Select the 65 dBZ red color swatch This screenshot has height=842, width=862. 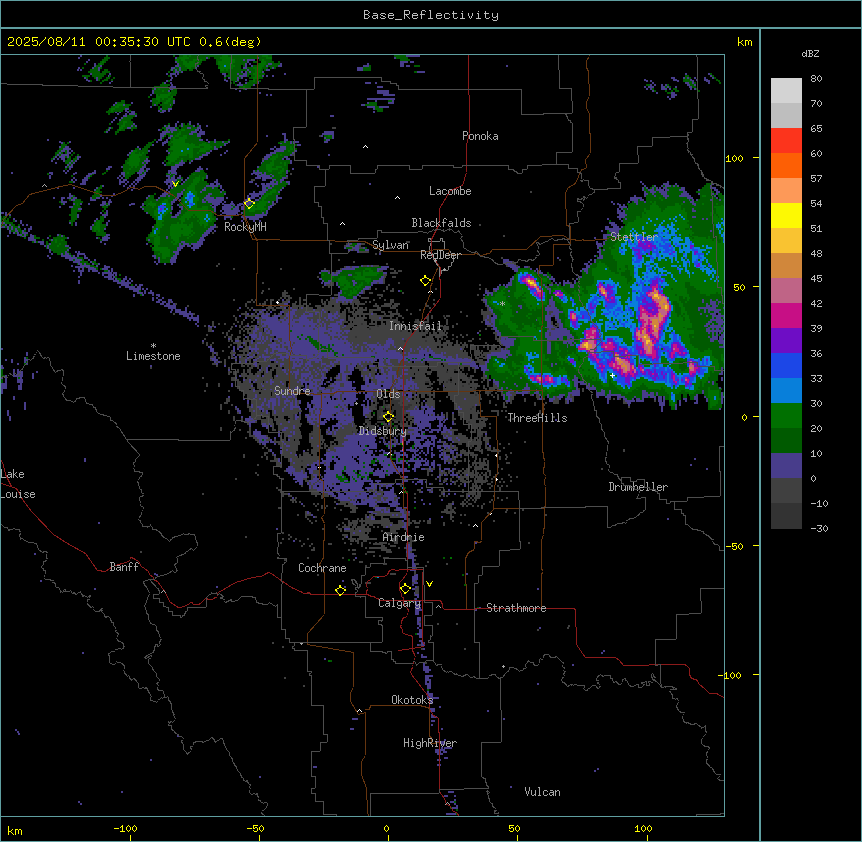click(x=786, y=140)
